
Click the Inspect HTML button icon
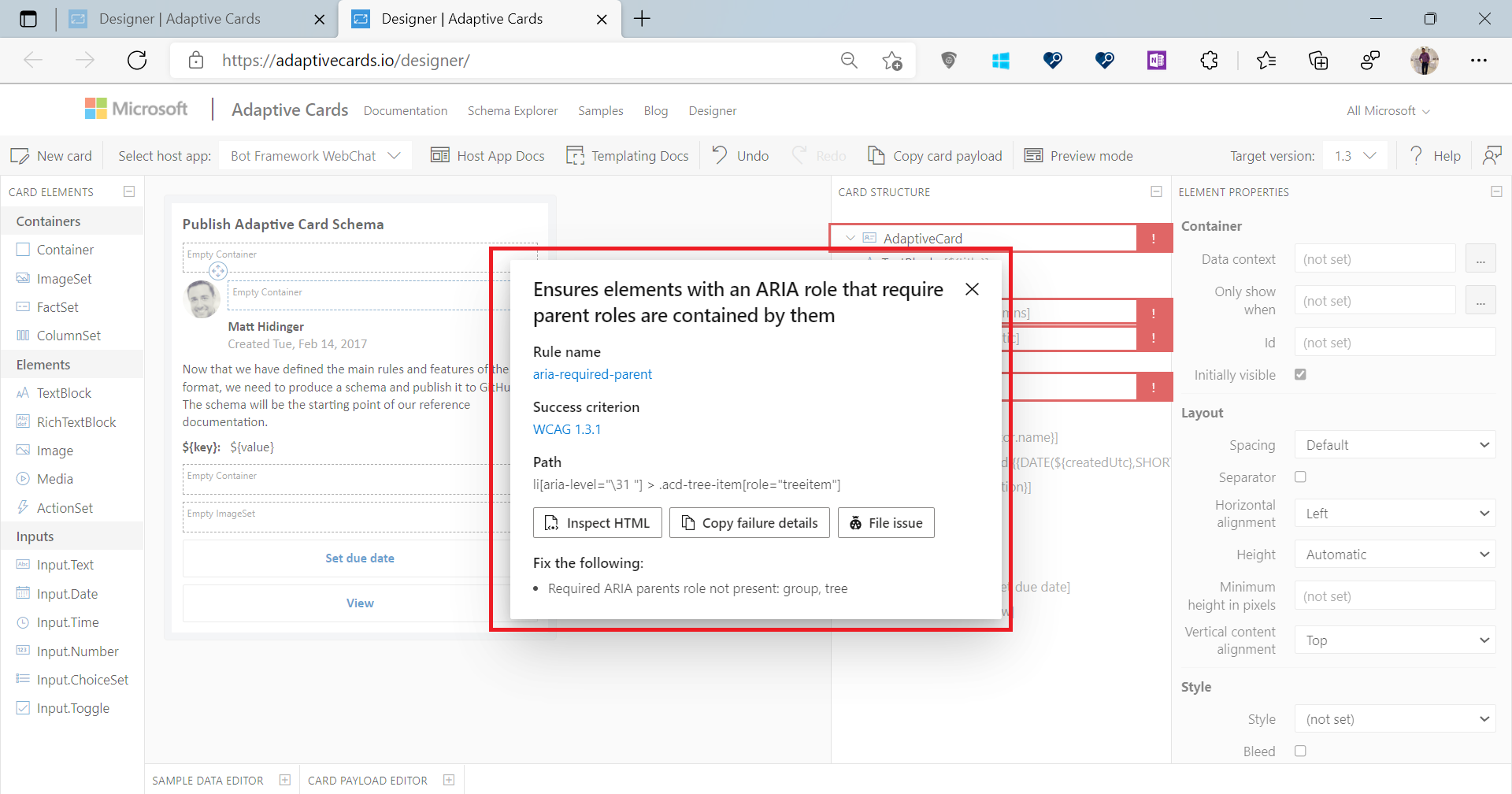(x=552, y=522)
